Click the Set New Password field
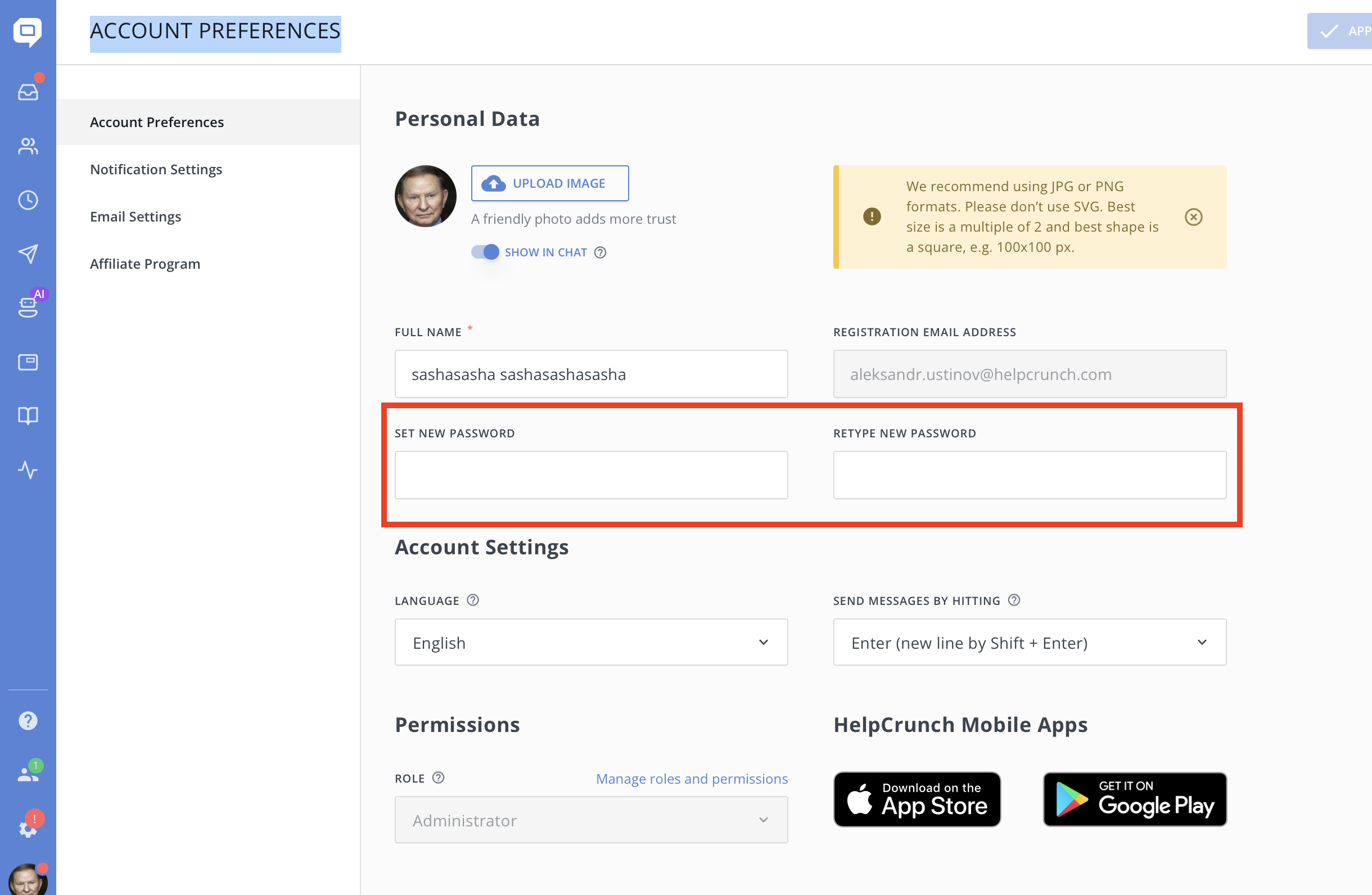 (x=591, y=474)
